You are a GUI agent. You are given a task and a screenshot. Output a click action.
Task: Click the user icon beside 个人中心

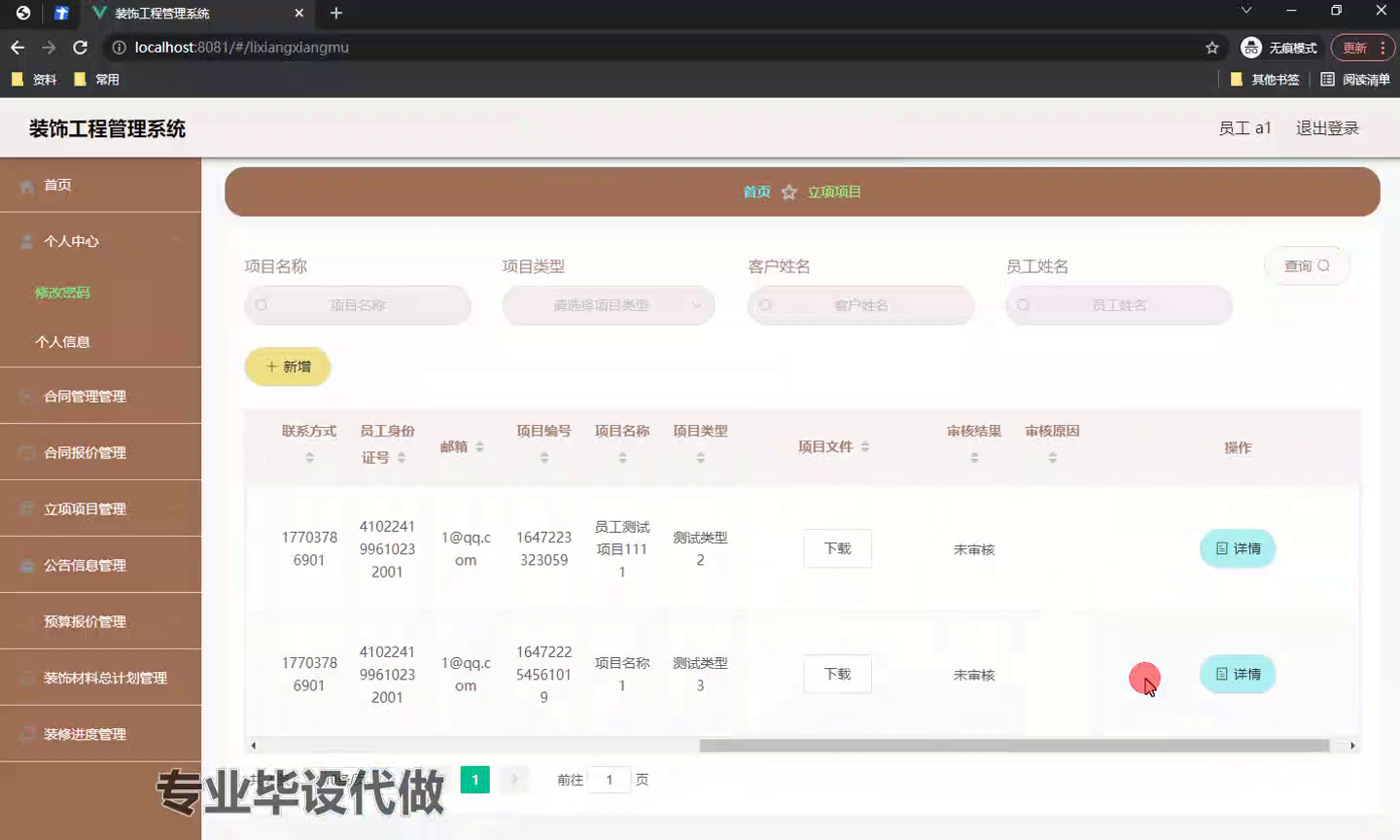click(x=26, y=241)
